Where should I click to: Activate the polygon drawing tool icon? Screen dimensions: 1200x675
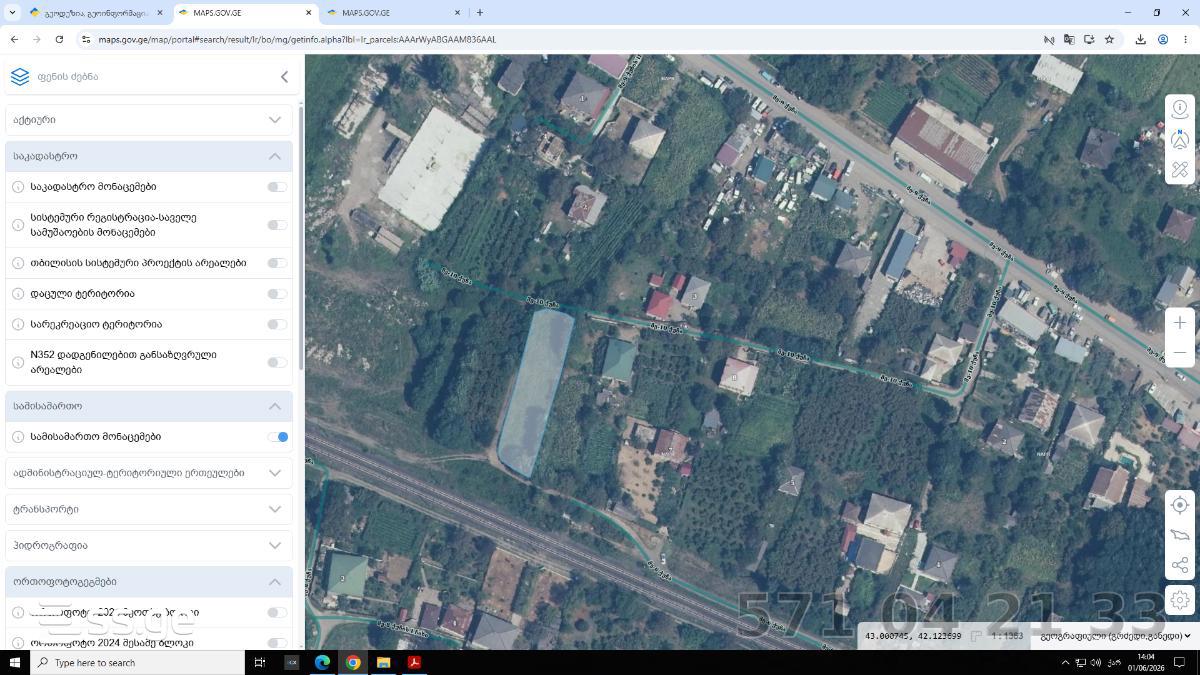coord(1180,535)
